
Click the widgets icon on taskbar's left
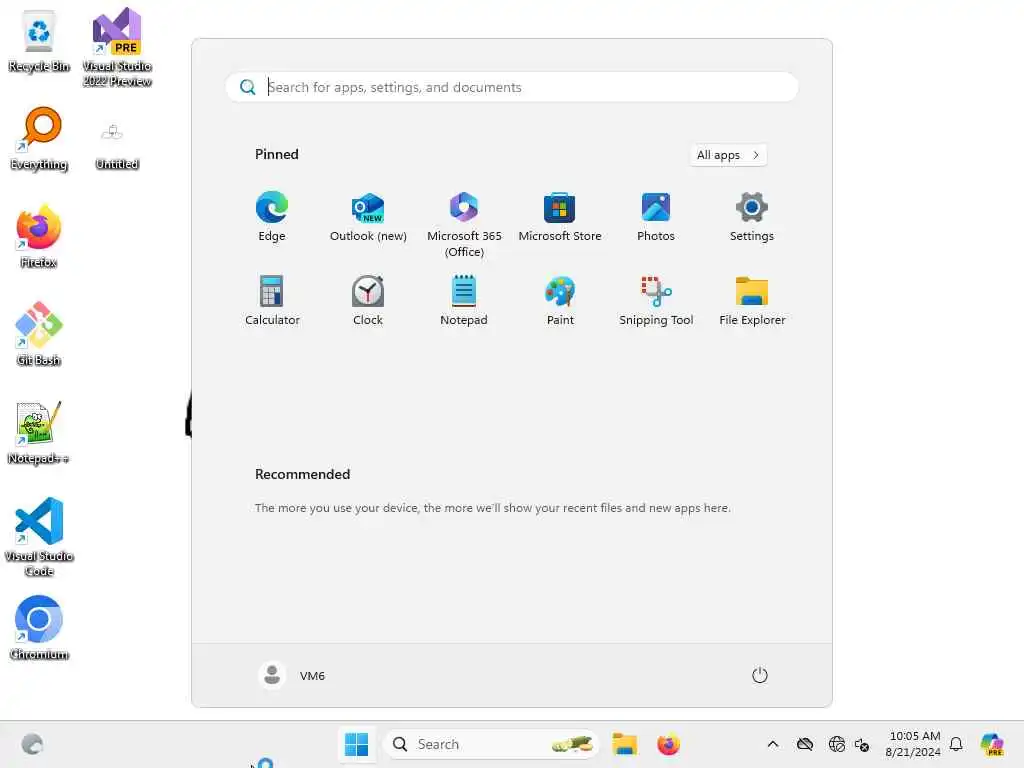(32, 744)
